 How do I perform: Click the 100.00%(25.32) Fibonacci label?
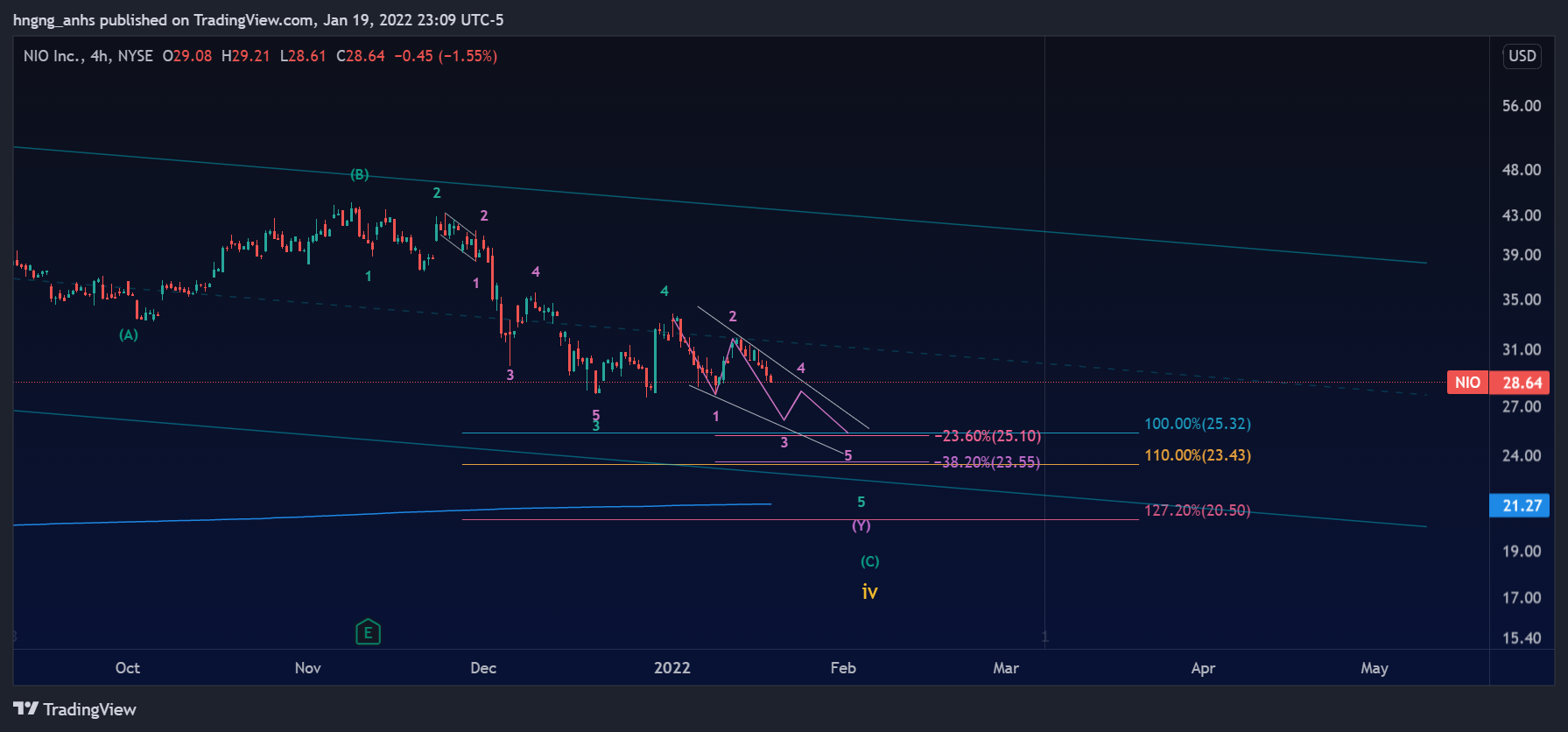[1198, 424]
